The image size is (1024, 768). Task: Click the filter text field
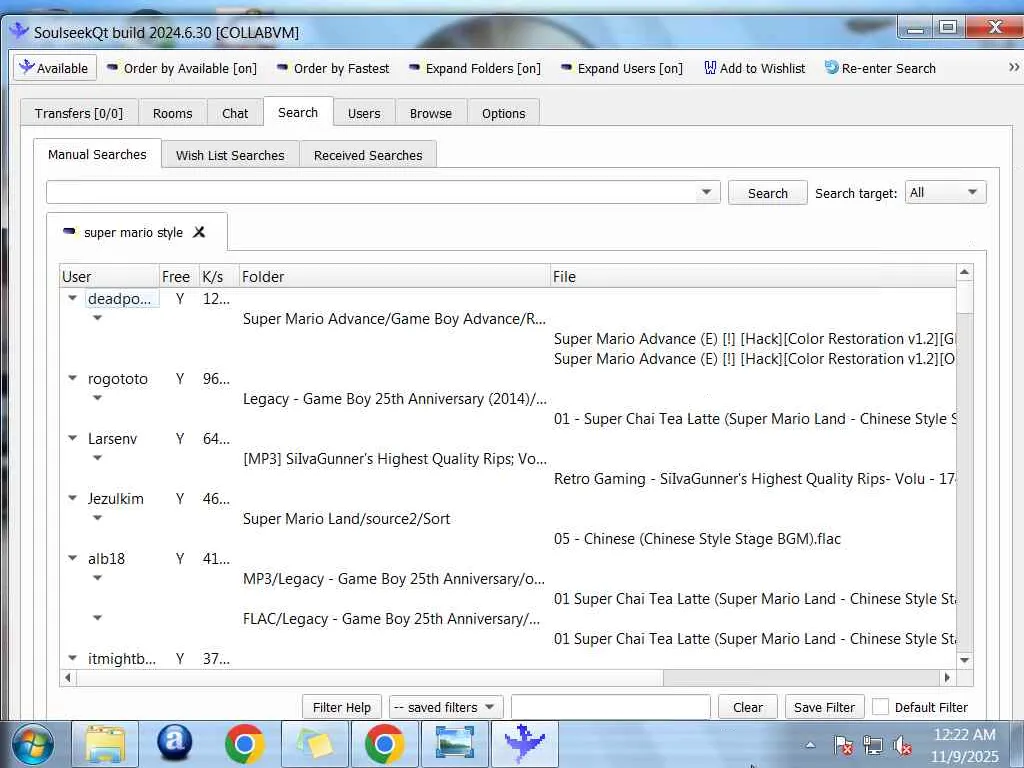[611, 707]
